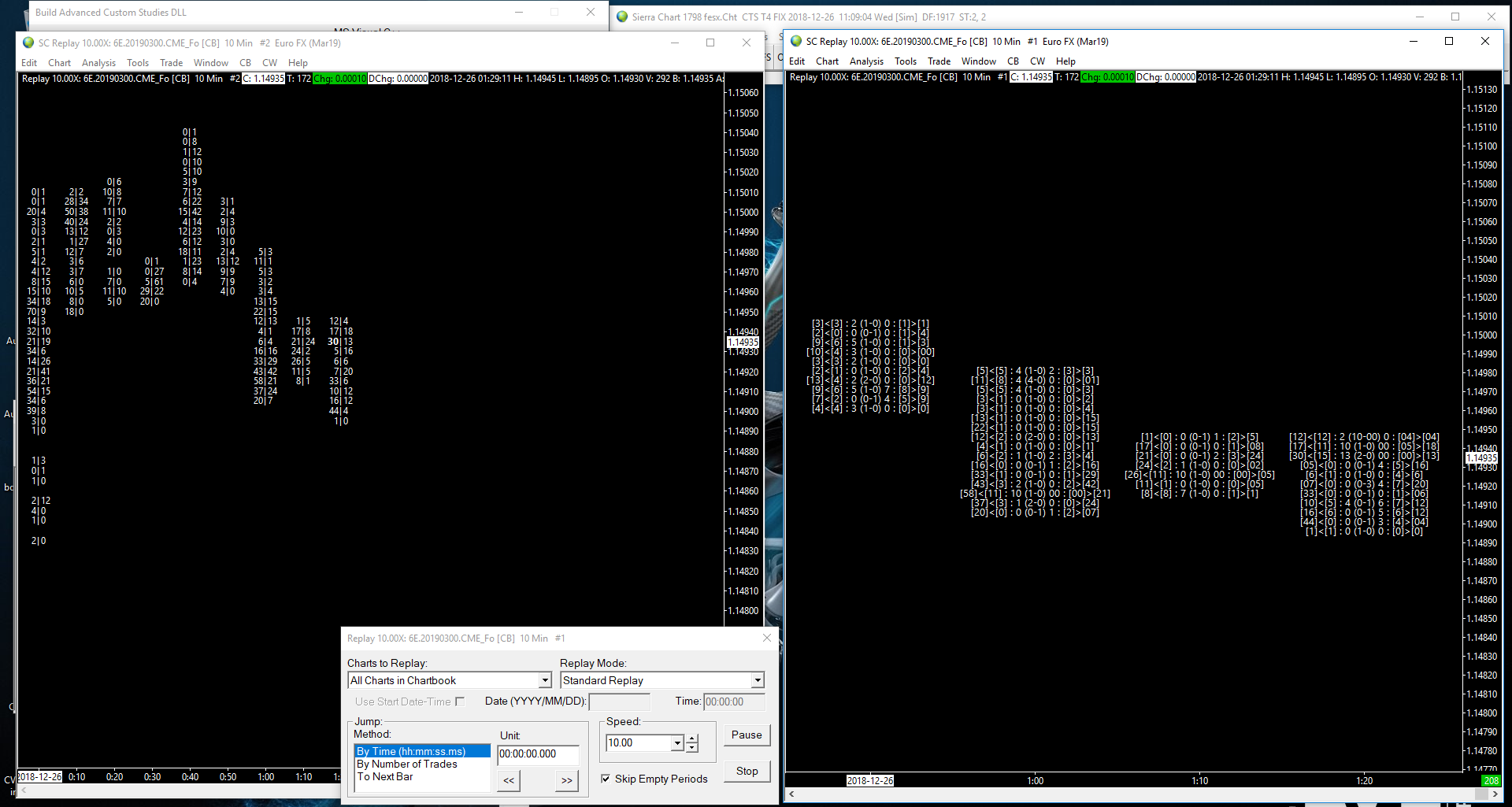Open the CW menu in chart #2 window
Image resolution: width=1512 pixels, height=807 pixels.
tap(269, 63)
